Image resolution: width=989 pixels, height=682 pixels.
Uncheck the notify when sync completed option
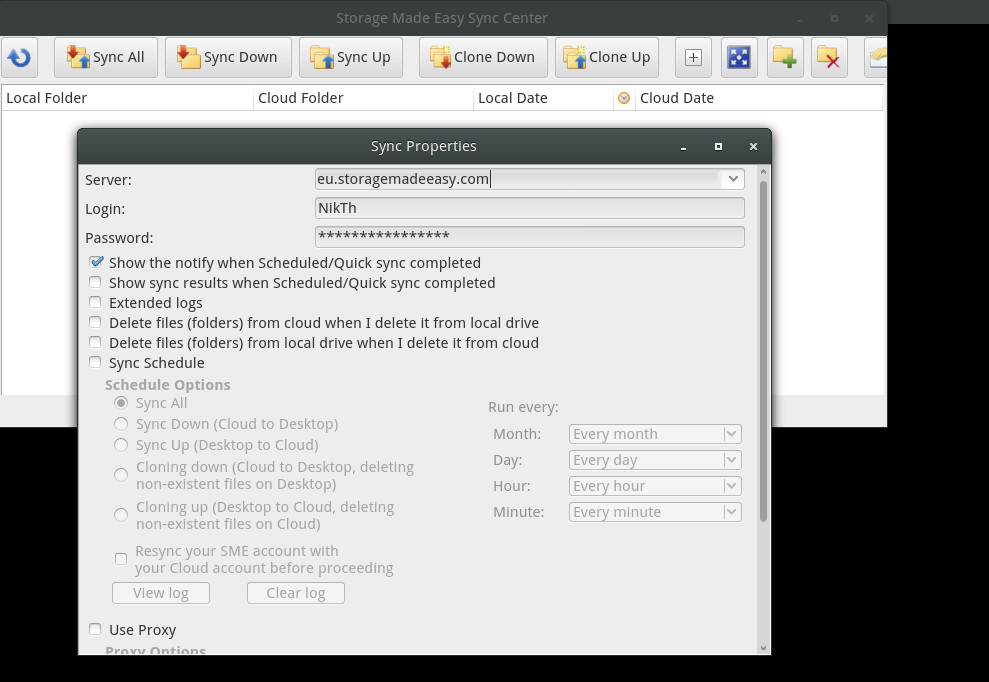(x=96, y=263)
